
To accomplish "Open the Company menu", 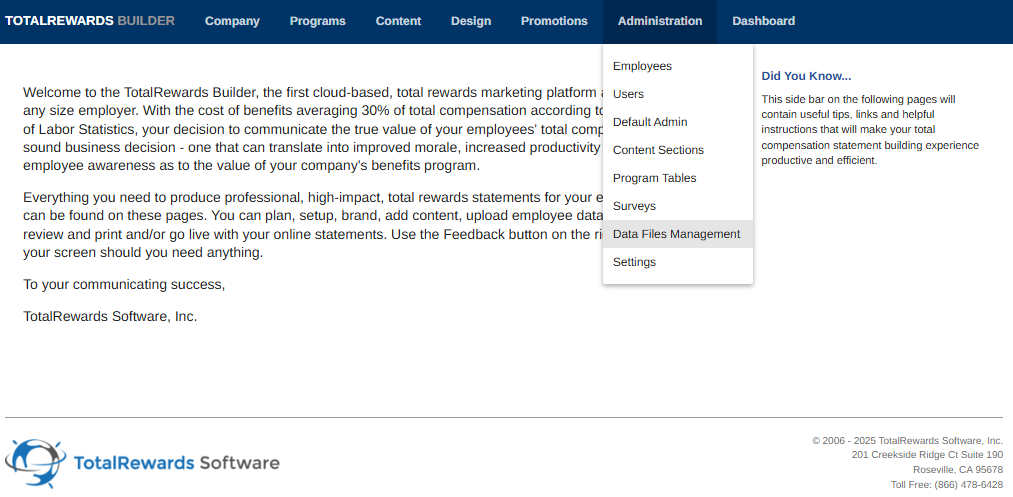I will click(x=232, y=21).
